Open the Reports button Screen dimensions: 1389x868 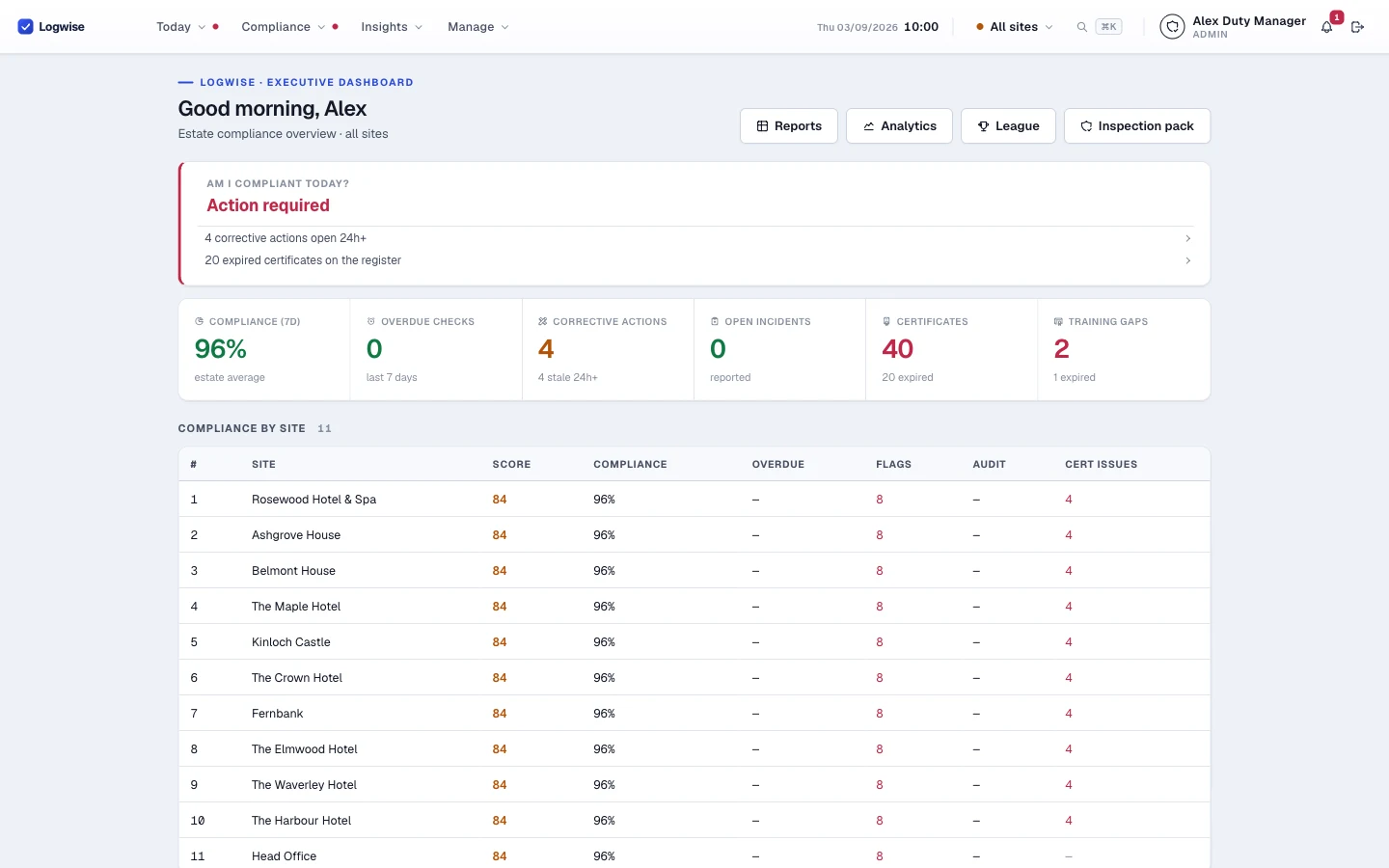coord(789,126)
